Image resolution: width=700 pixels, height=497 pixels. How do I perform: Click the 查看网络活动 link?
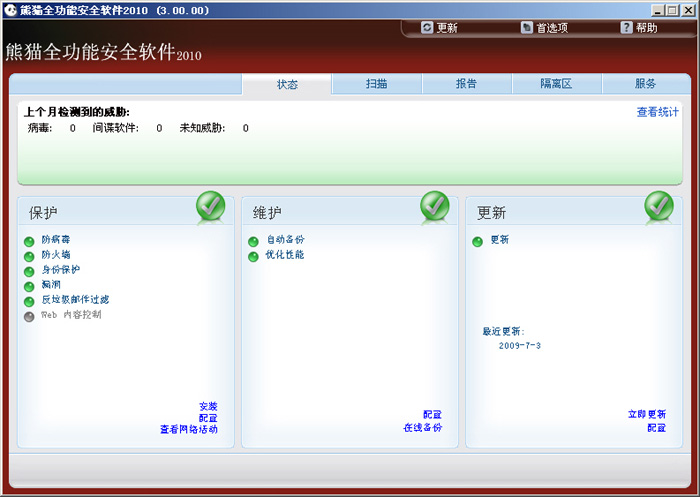[x=189, y=429]
